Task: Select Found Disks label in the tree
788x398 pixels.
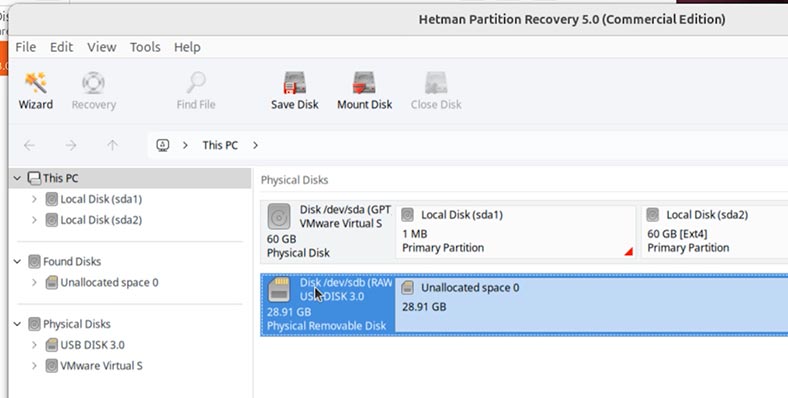Action: 72,261
